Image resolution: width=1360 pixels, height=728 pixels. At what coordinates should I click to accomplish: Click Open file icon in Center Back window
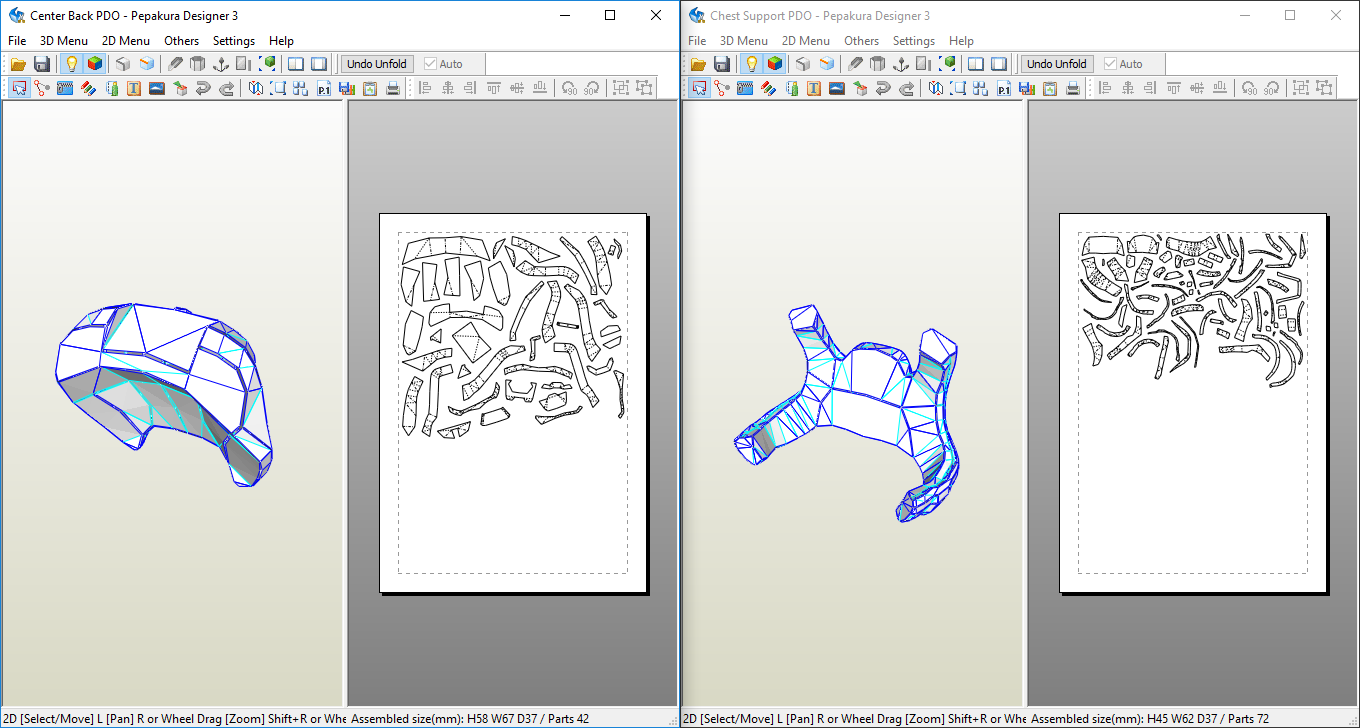18,64
